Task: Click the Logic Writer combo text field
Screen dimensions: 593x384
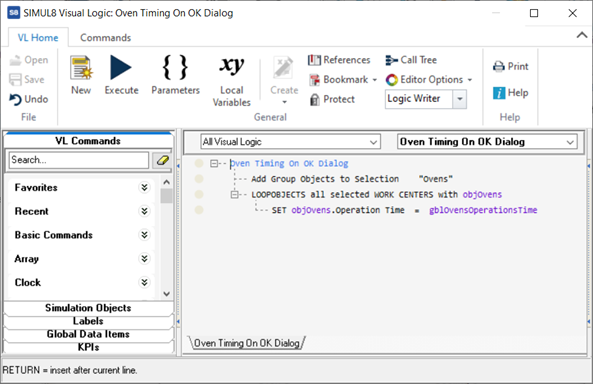Action: (419, 99)
